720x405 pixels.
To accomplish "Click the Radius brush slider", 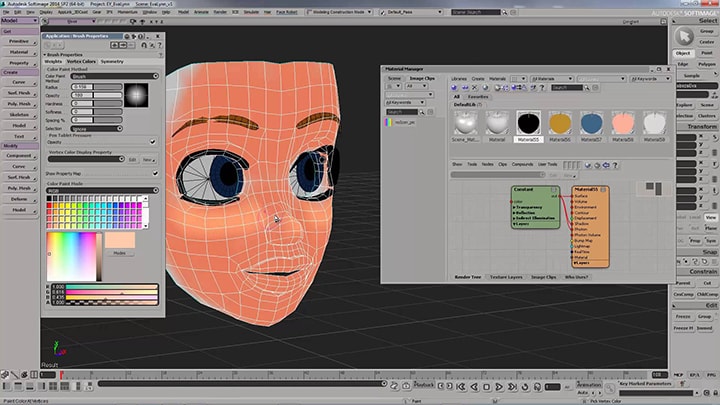I will [x=96, y=87].
